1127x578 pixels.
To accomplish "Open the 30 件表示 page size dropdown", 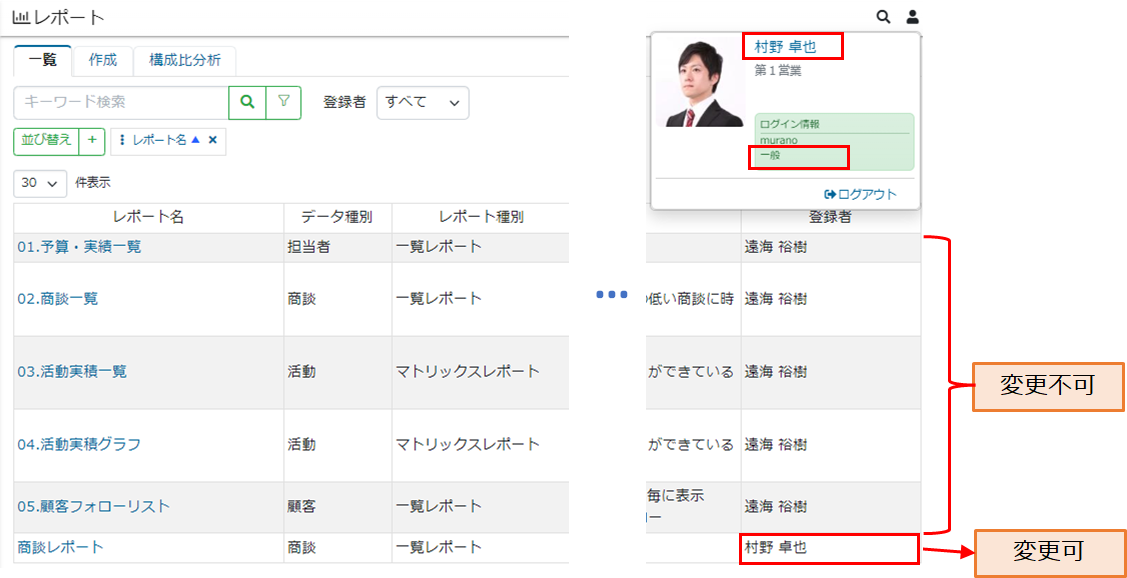I will click(40, 183).
